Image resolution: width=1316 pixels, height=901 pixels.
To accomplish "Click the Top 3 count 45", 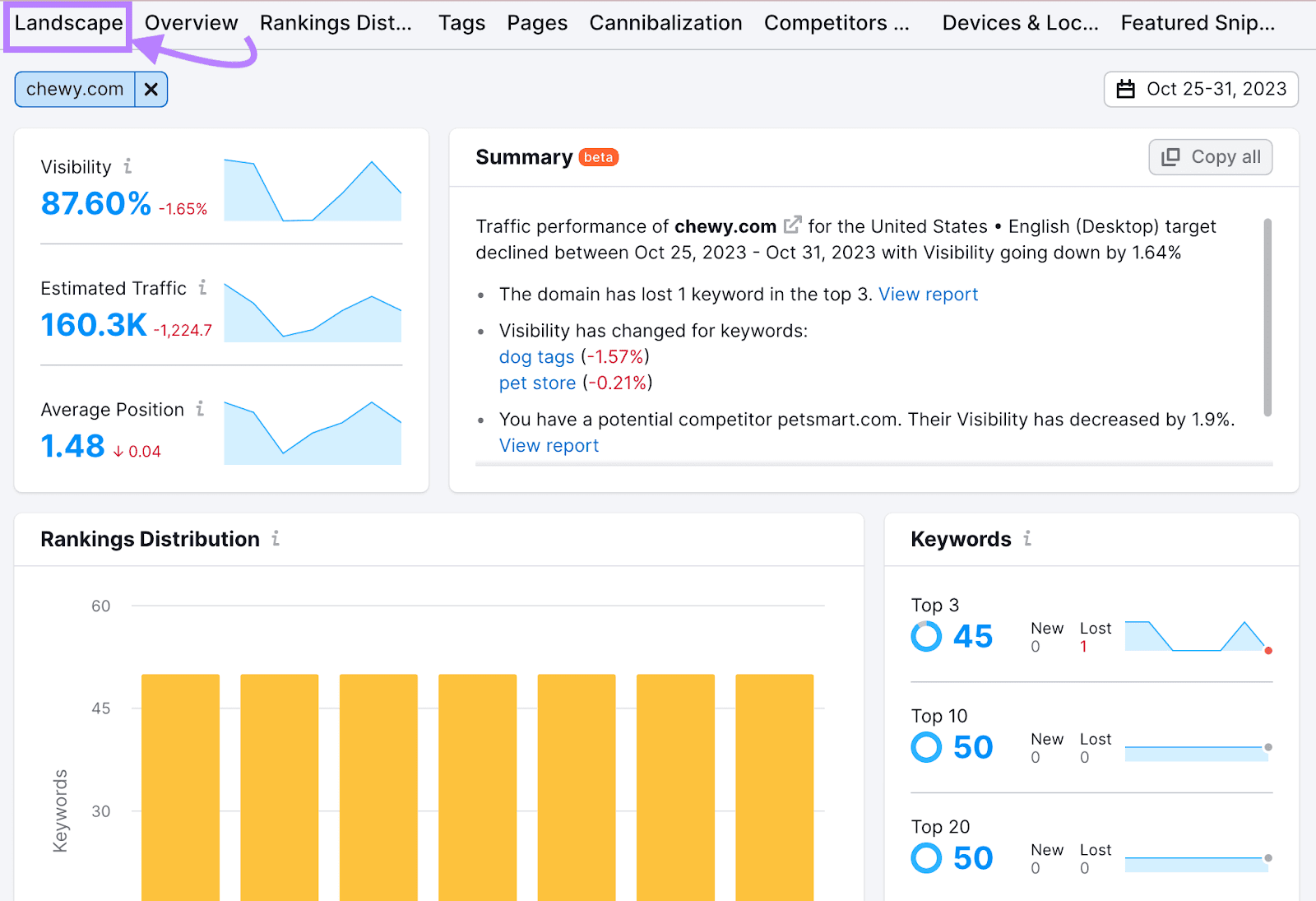I will [973, 636].
